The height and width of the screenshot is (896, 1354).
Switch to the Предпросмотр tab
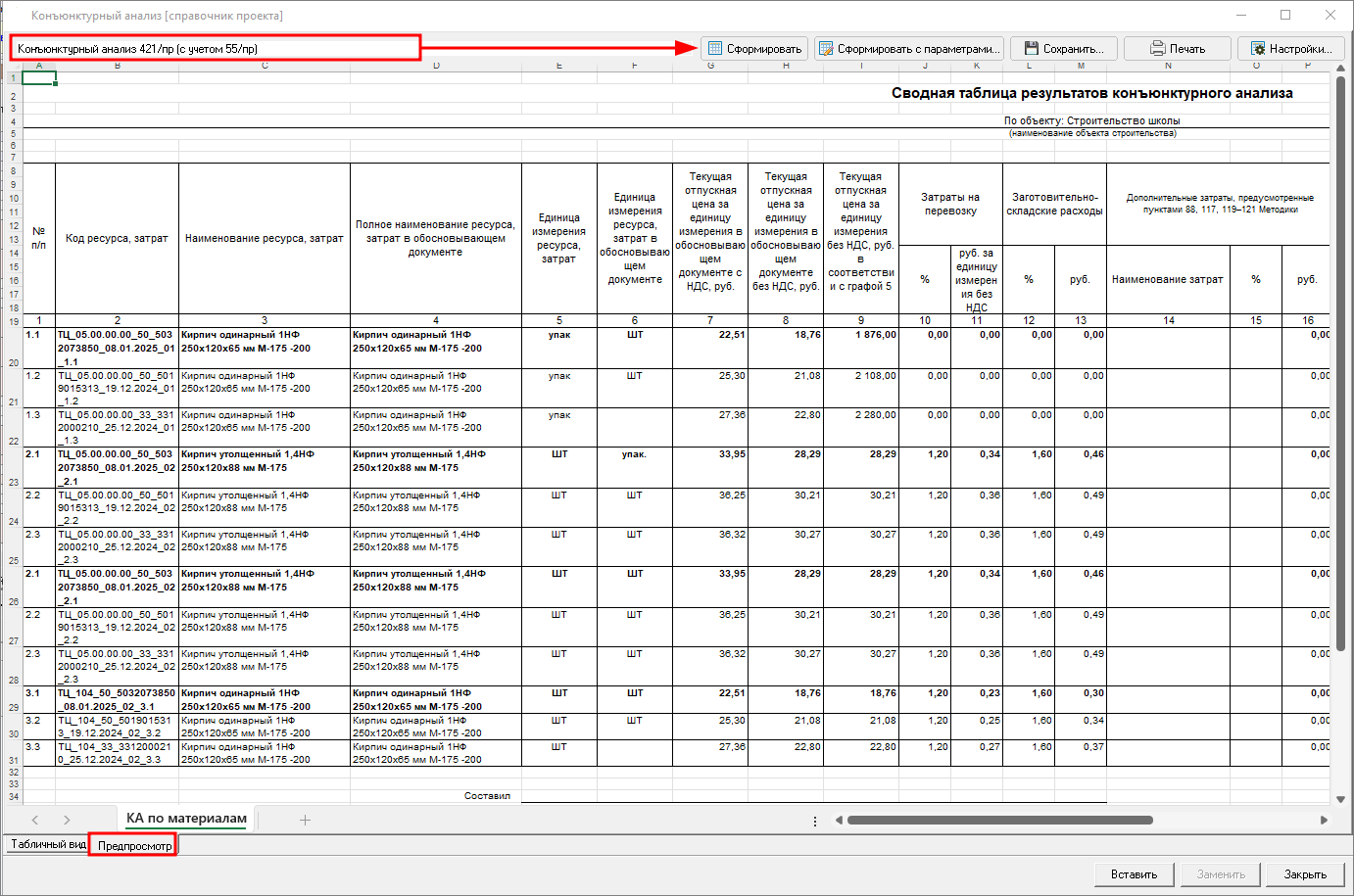coord(134,845)
